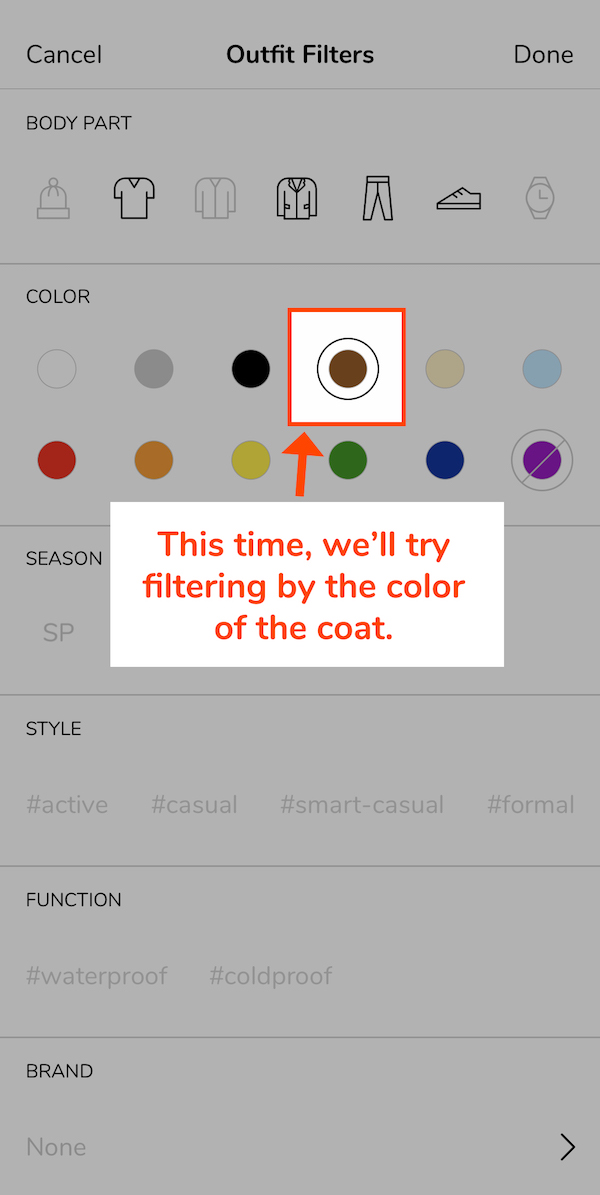
Task: Deselect the crossed-out purple color swatch
Action: (x=541, y=460)
